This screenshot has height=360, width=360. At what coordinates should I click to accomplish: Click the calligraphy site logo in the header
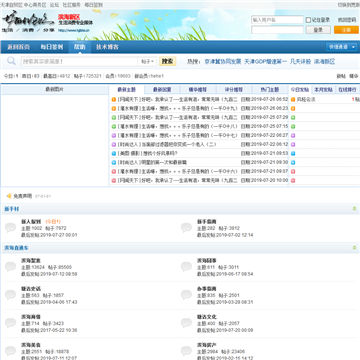coord(28,20)
